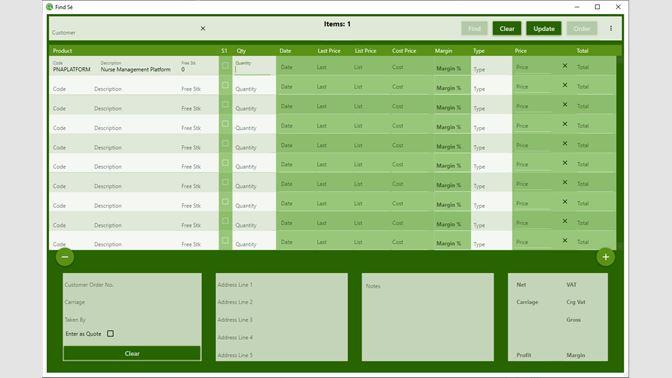This screenshot has width=672, height=378.
Task: Click the X icon in the third grid row
Action: tap(565, 105)
